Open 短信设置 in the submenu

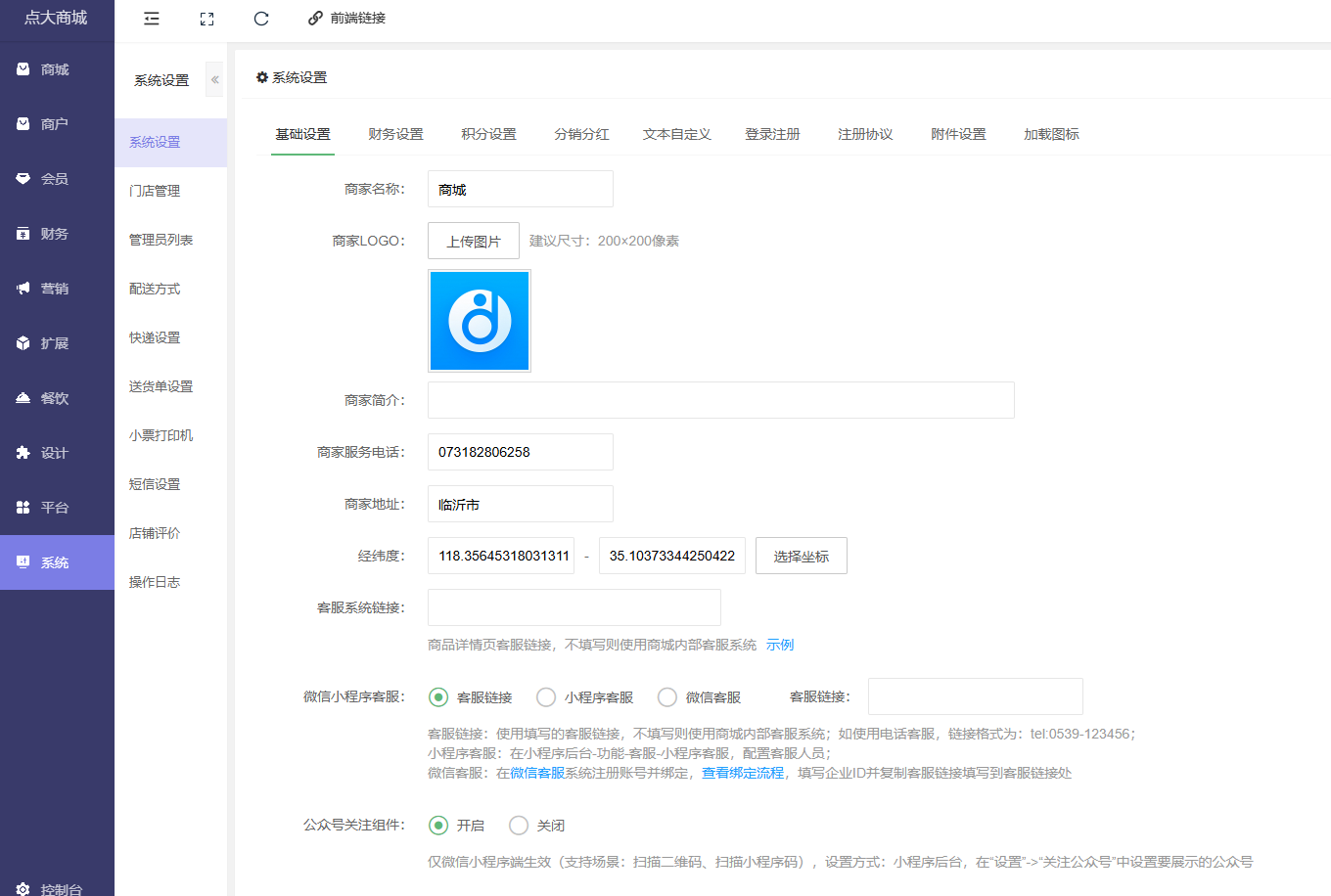tap(170, 484)
